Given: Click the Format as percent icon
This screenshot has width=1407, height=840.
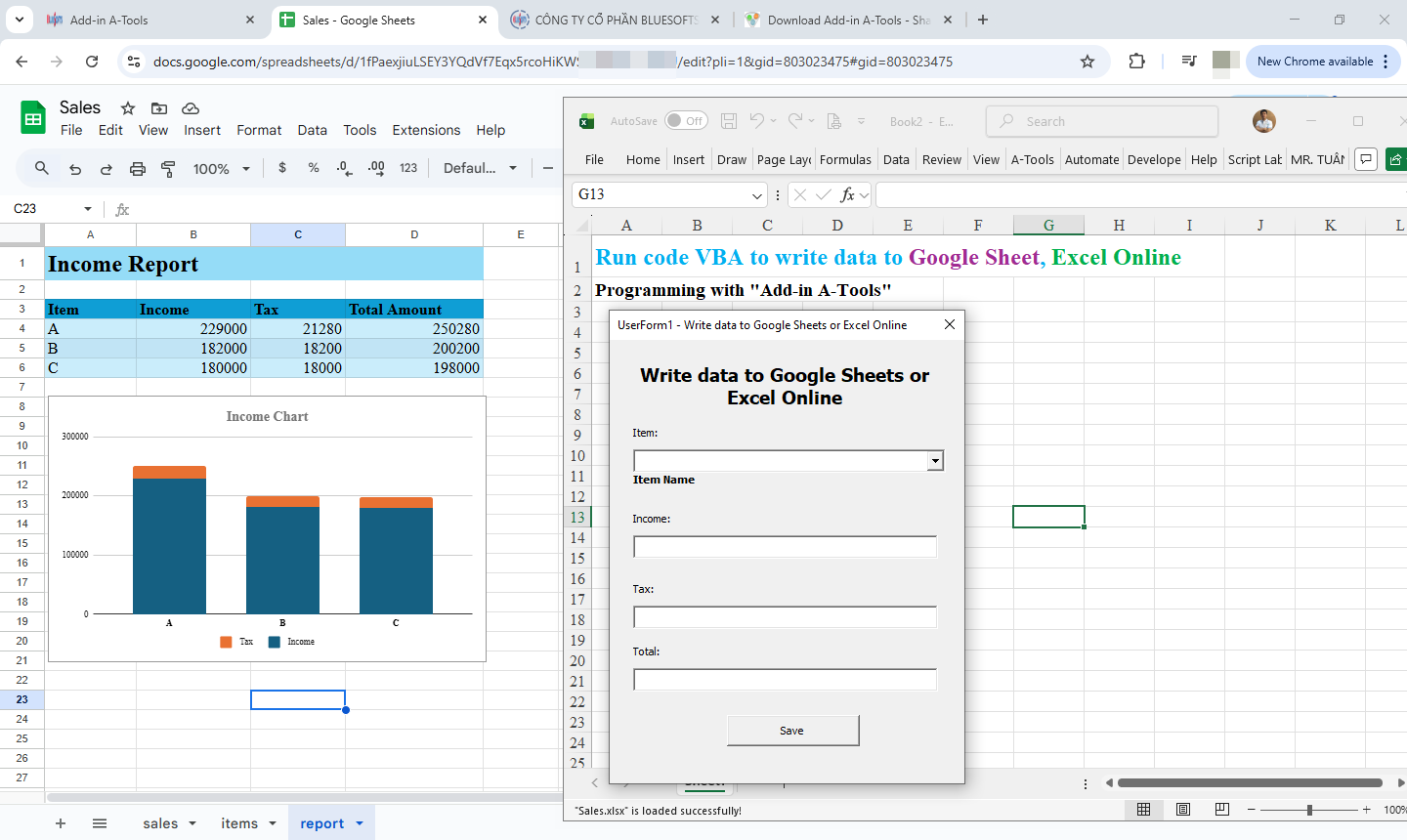Looking at the screenshot, I should click(x=313, y=168).
